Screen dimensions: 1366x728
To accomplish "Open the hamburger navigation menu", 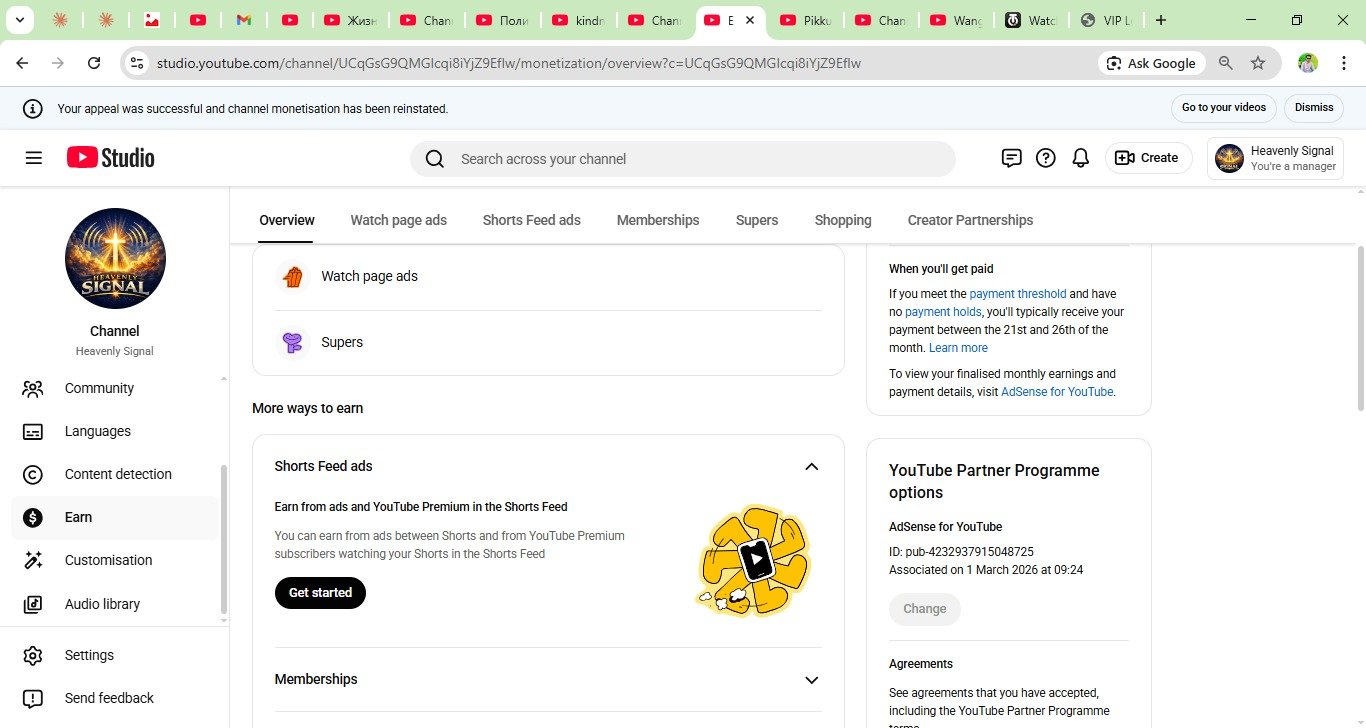I will 34,158.
